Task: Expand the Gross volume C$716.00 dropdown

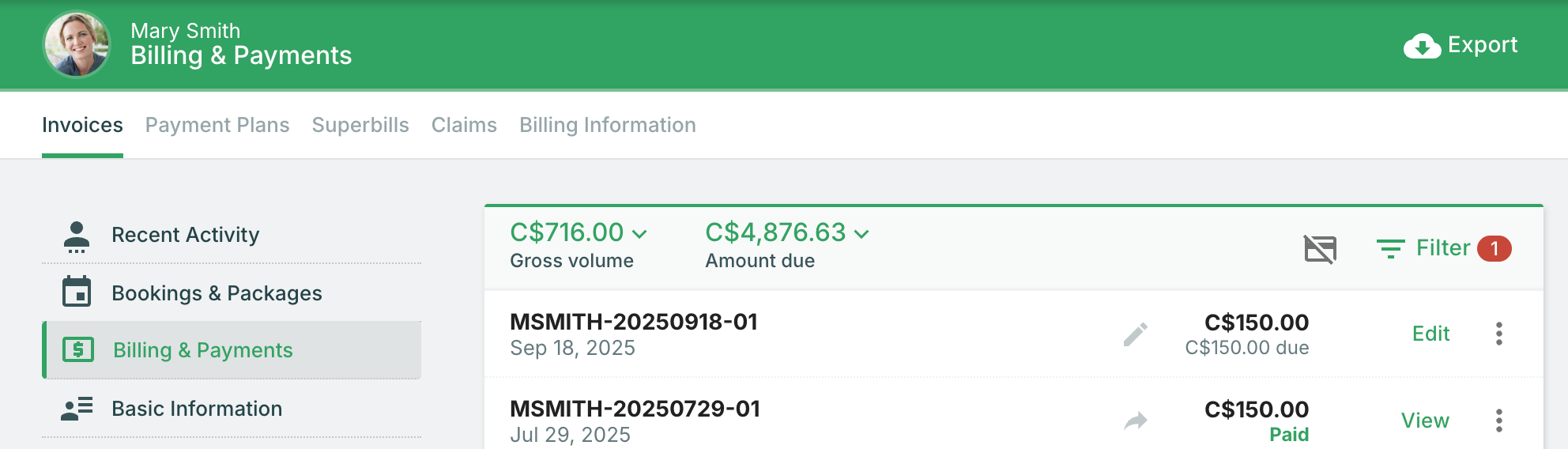Action: pos(639,234)
